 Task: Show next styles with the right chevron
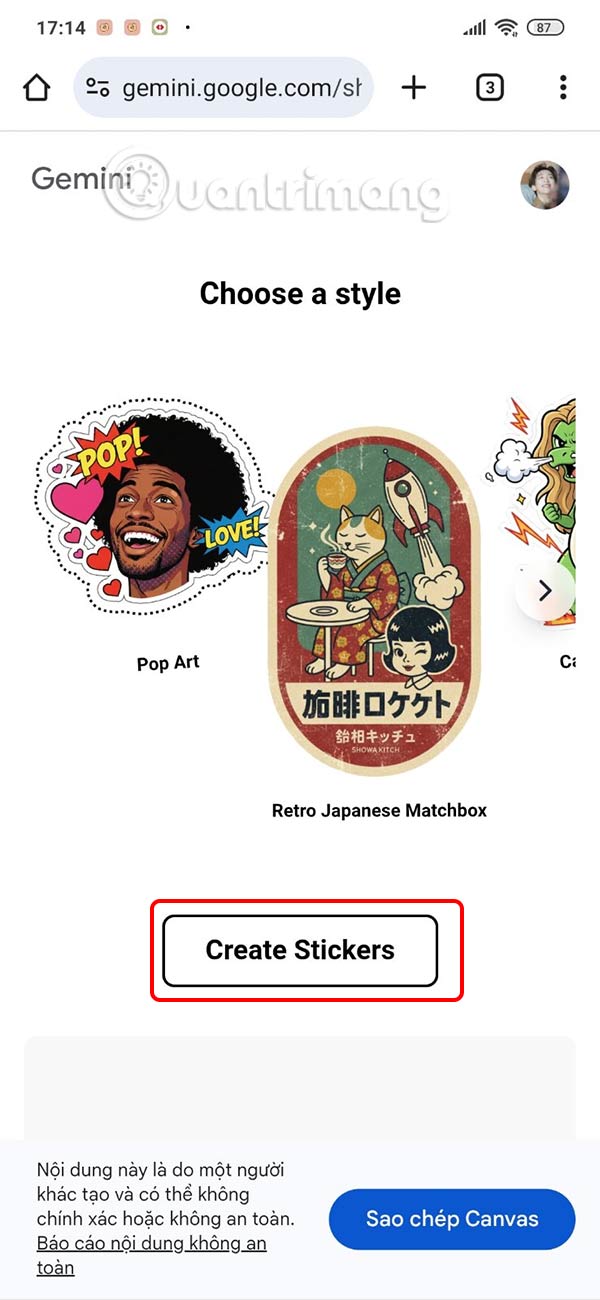click(x=545, y=591)
